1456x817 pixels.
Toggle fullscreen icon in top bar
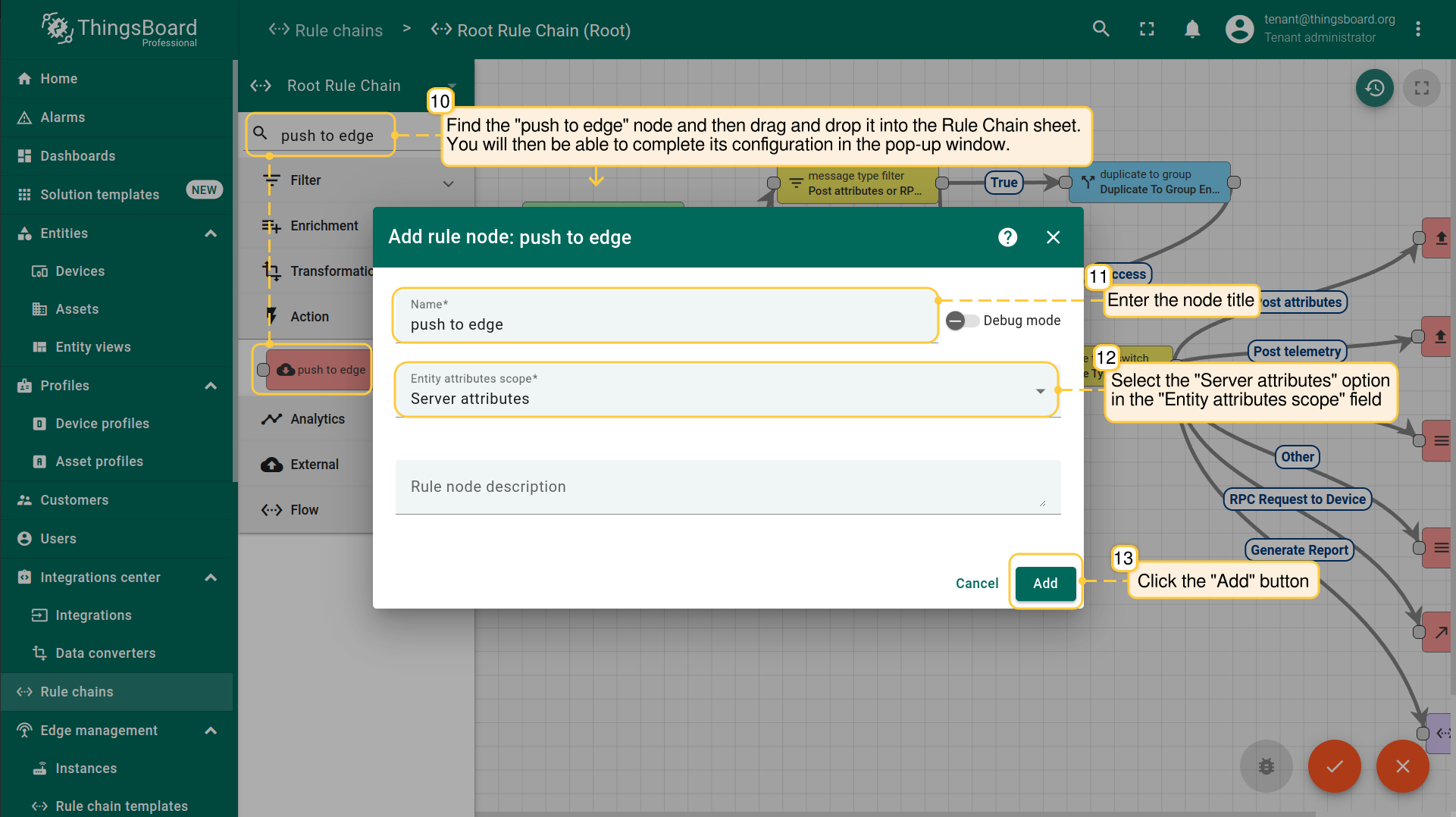pos(1147,30)
